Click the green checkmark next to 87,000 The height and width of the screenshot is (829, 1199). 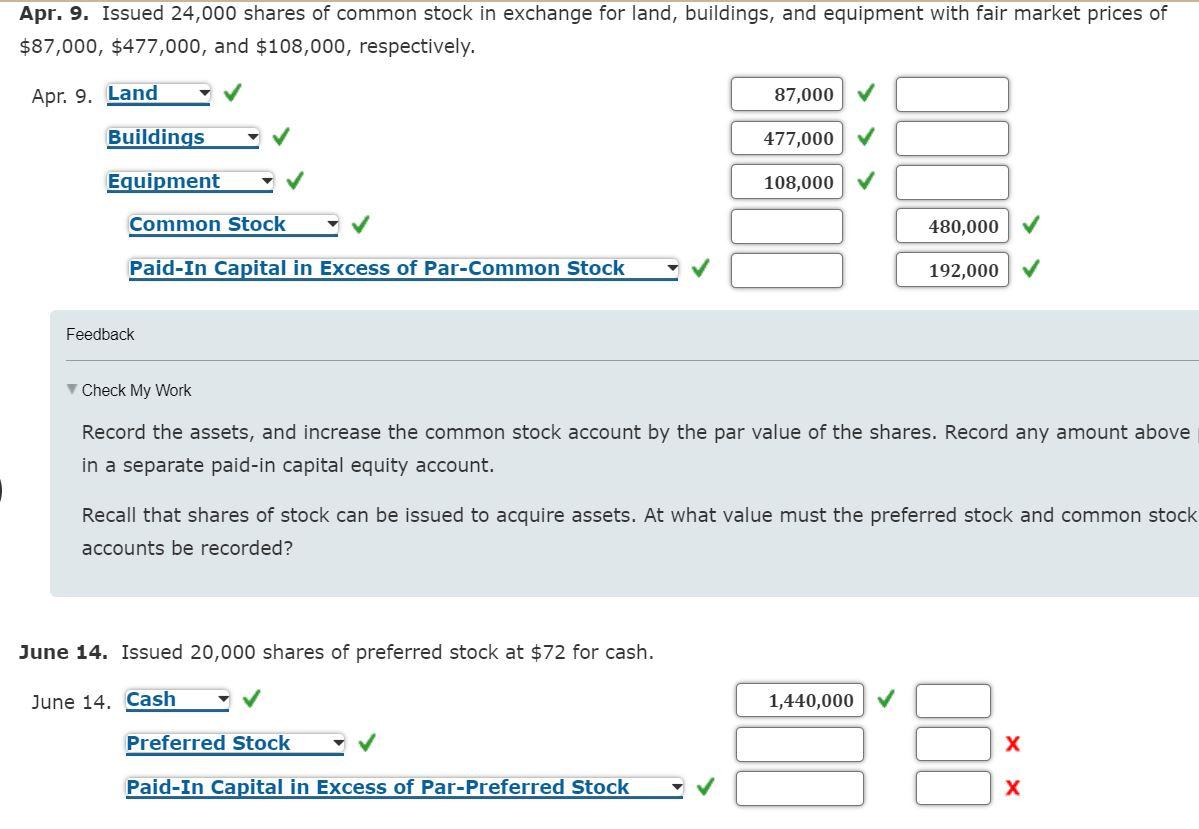pyautogui.click(x=864, y=93)
